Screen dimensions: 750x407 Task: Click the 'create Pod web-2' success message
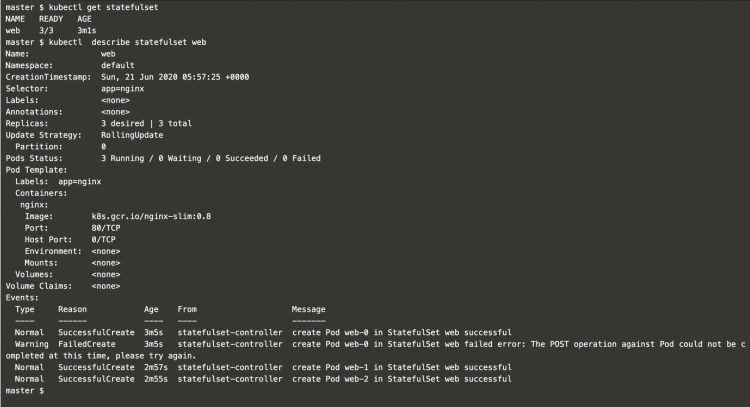[402, 380]
